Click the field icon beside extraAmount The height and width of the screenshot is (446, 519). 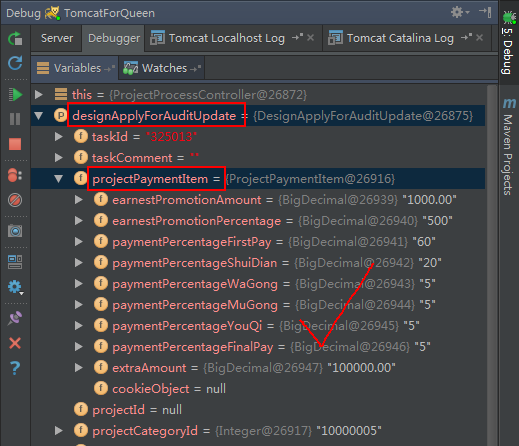click(x=101, y=368)
